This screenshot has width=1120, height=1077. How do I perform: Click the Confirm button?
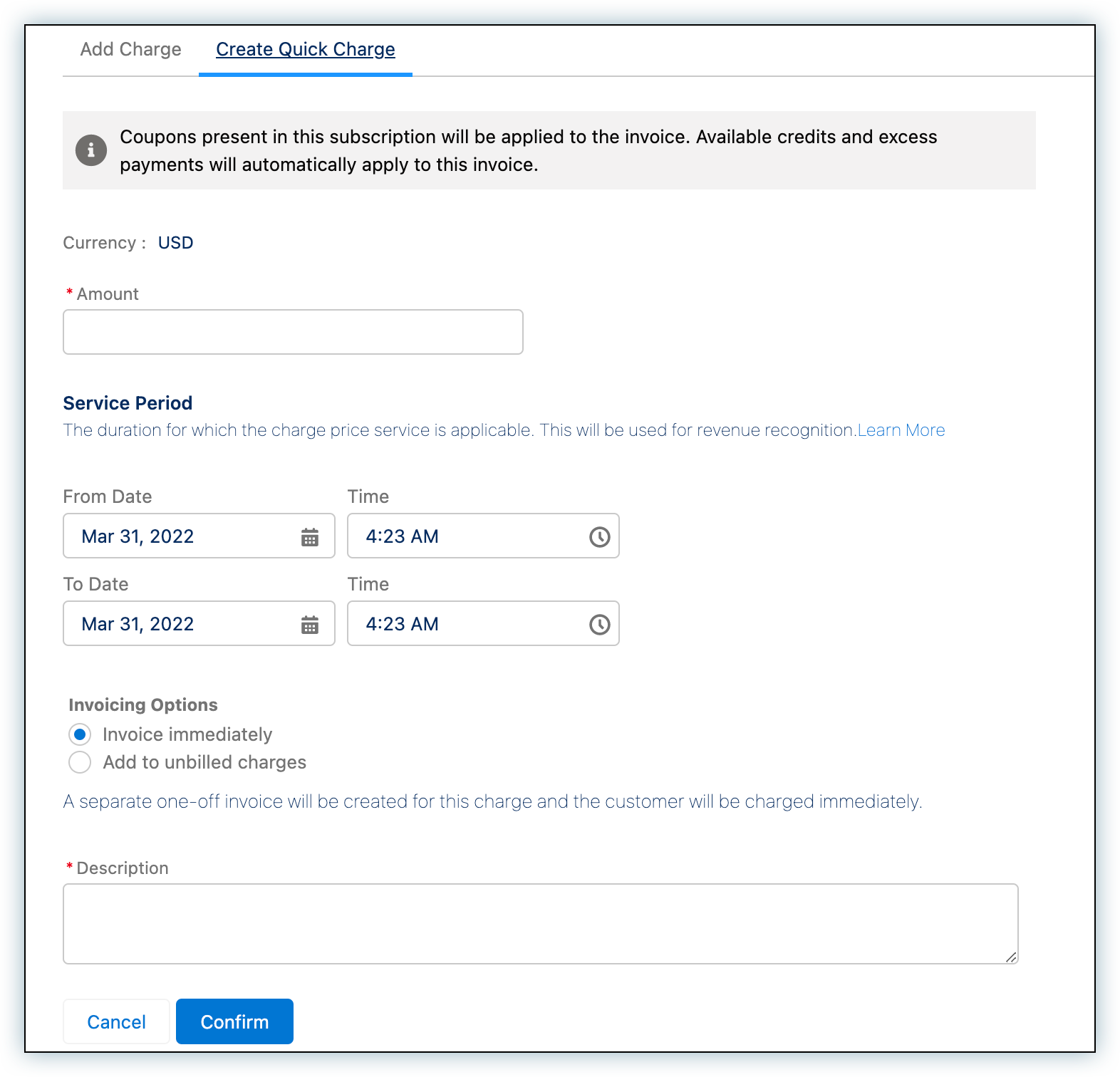[234, 1021]
